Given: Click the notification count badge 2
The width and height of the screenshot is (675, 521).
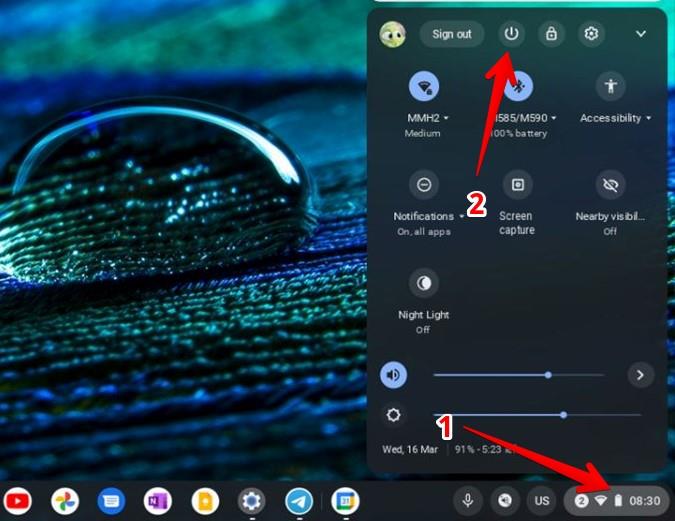Looking at the screenshot, I should point(581,501).
